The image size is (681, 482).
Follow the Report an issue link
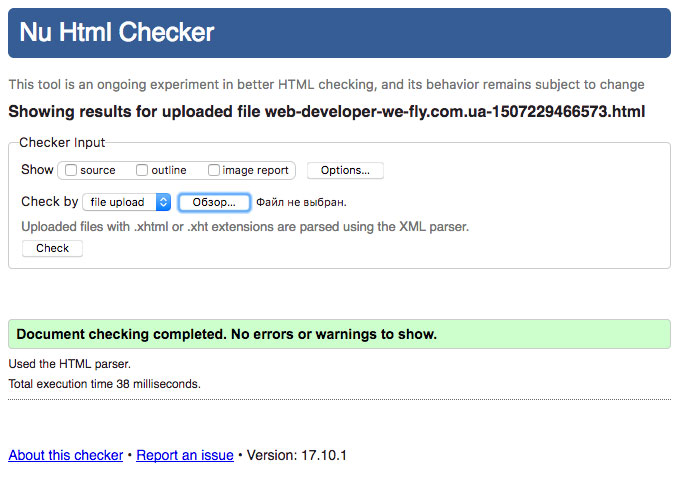185,455
